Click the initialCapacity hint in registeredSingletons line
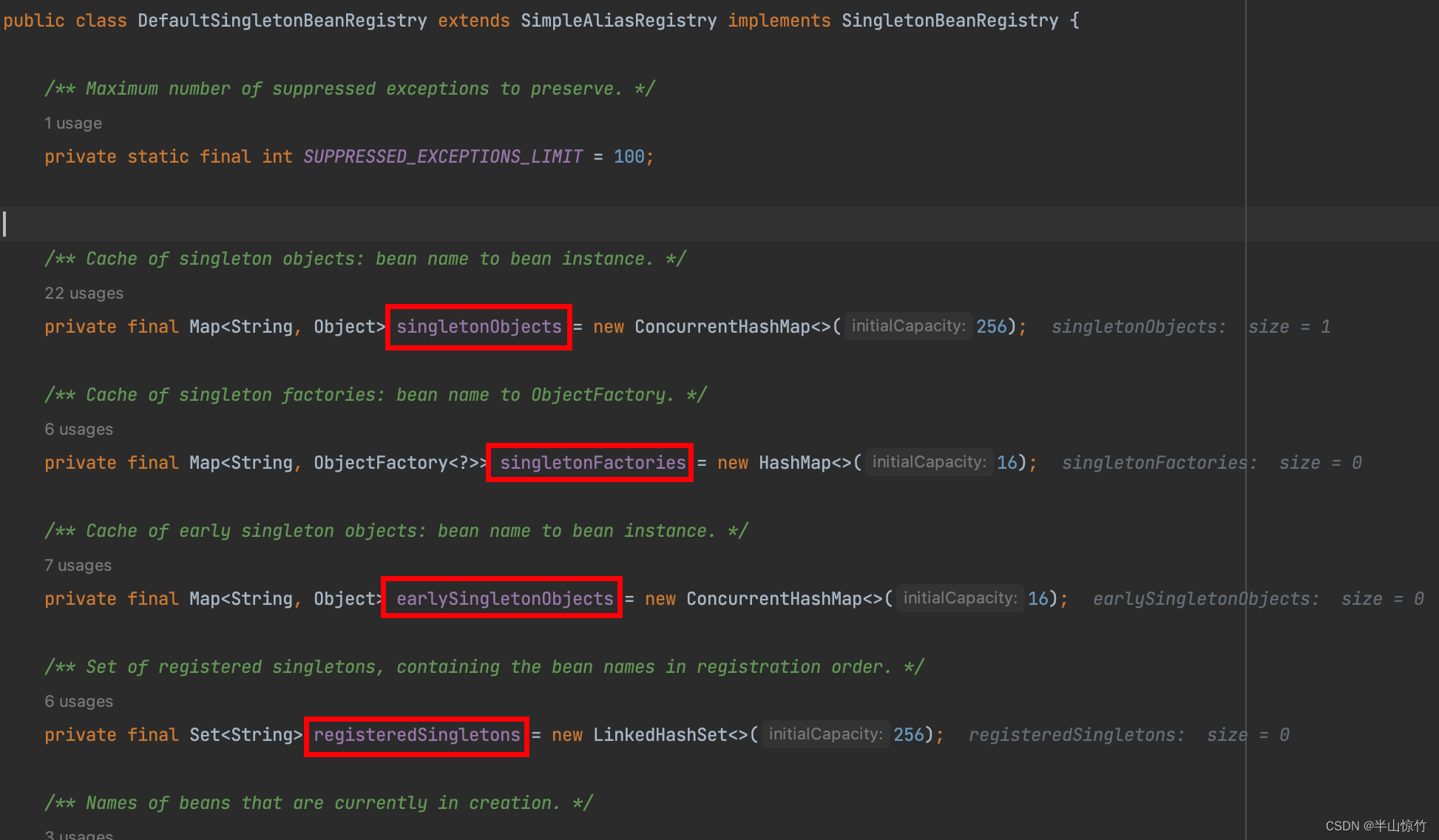 click(x=825, y=734)
